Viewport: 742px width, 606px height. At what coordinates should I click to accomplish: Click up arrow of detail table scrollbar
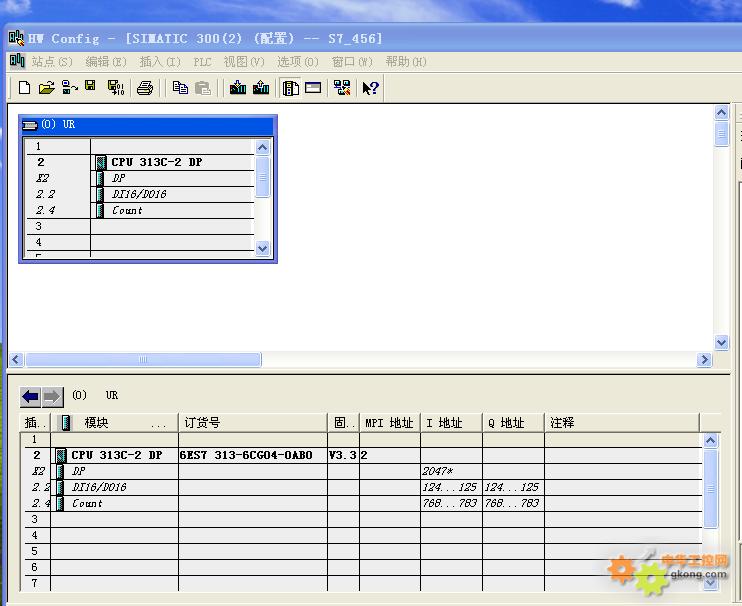(x=711, y=441)
